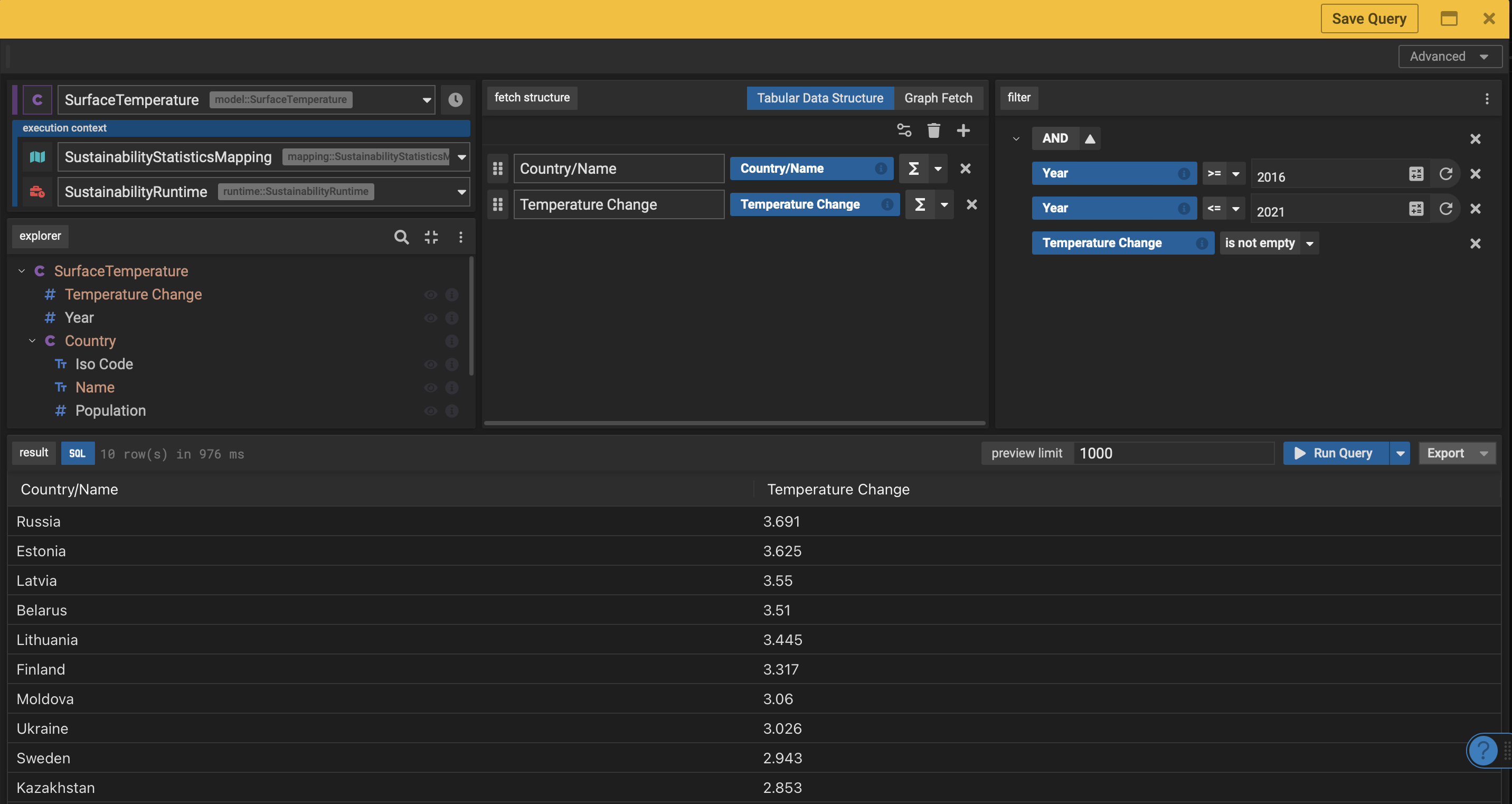Collapse the Country node in the explorer tree
The width and height of the screenshot is (1512, 804).
click(x=32, y=341)
